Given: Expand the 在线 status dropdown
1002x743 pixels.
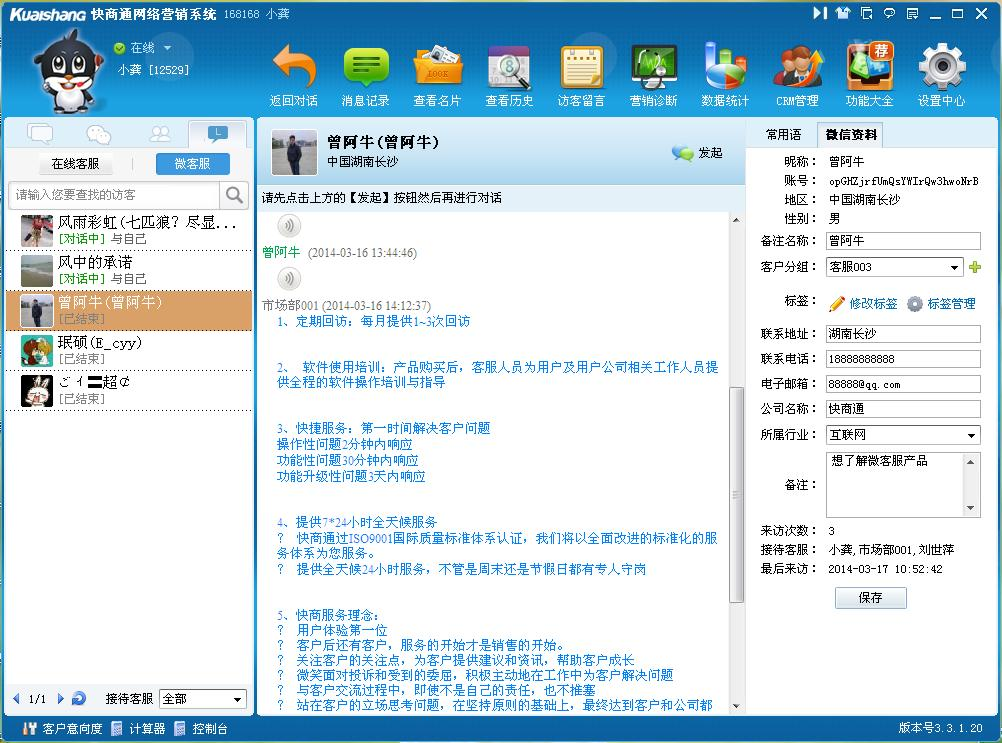Looking at the screenshot, I should (x=167, y=48).
